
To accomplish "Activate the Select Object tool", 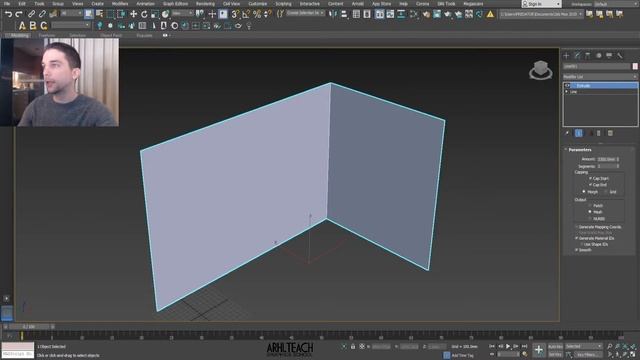I will [89, 14].
